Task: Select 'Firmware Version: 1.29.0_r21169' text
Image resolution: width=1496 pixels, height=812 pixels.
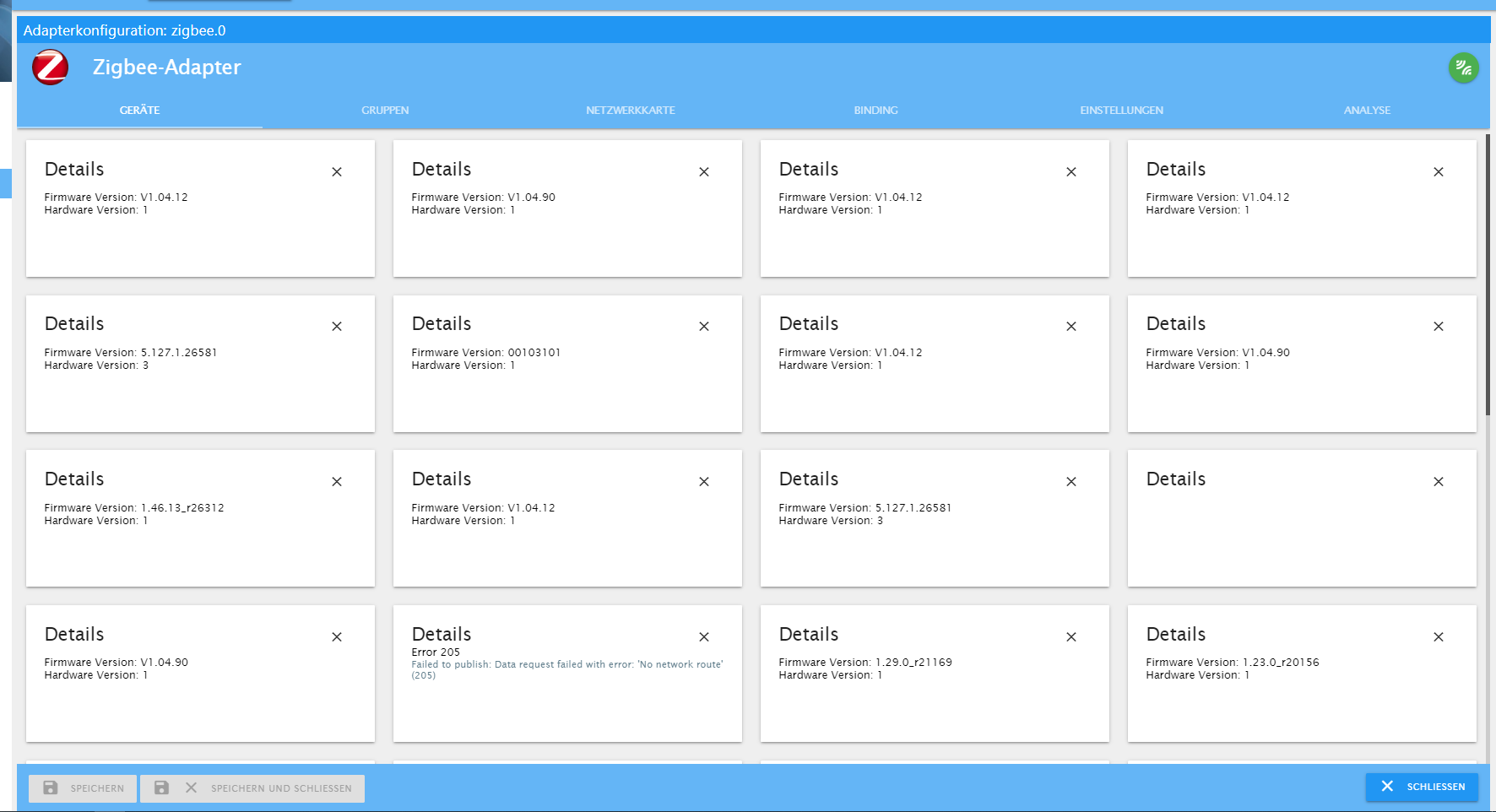Action: [x=865, y=663]
